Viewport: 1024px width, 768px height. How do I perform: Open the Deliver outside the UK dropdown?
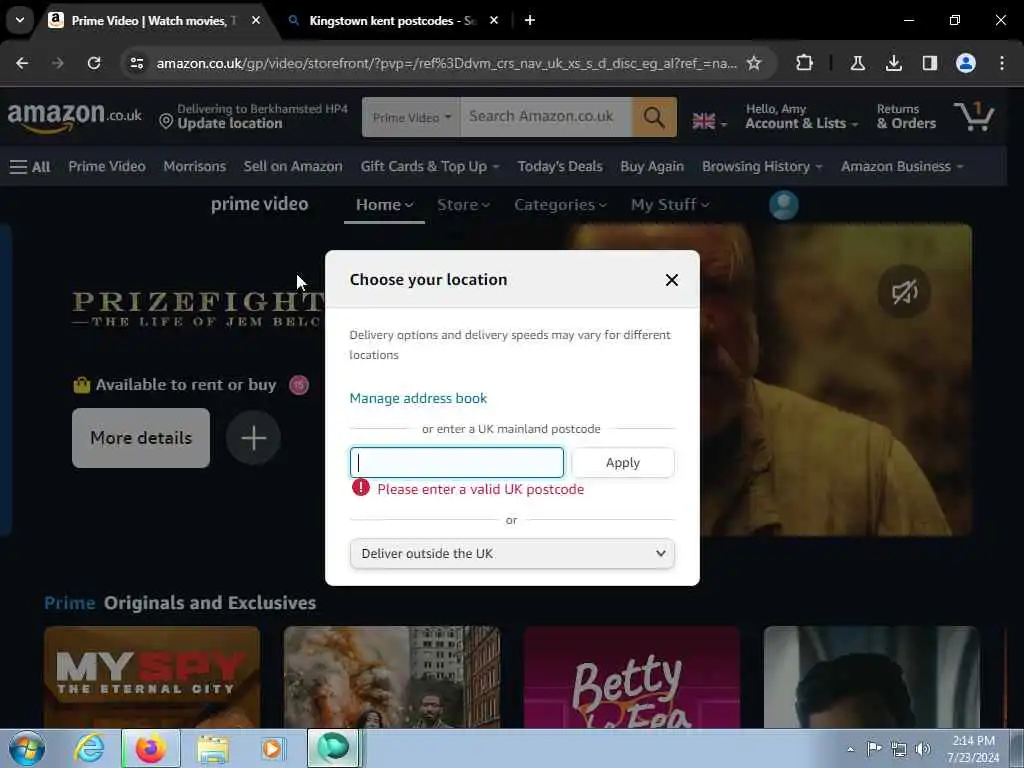click(512, 554)
